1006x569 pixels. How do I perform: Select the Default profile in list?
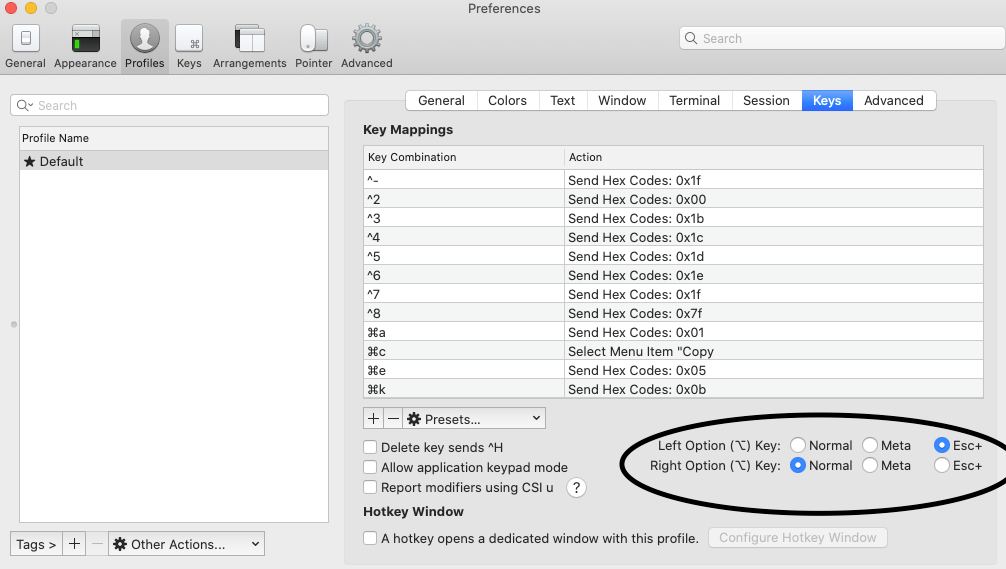[174, 161]
